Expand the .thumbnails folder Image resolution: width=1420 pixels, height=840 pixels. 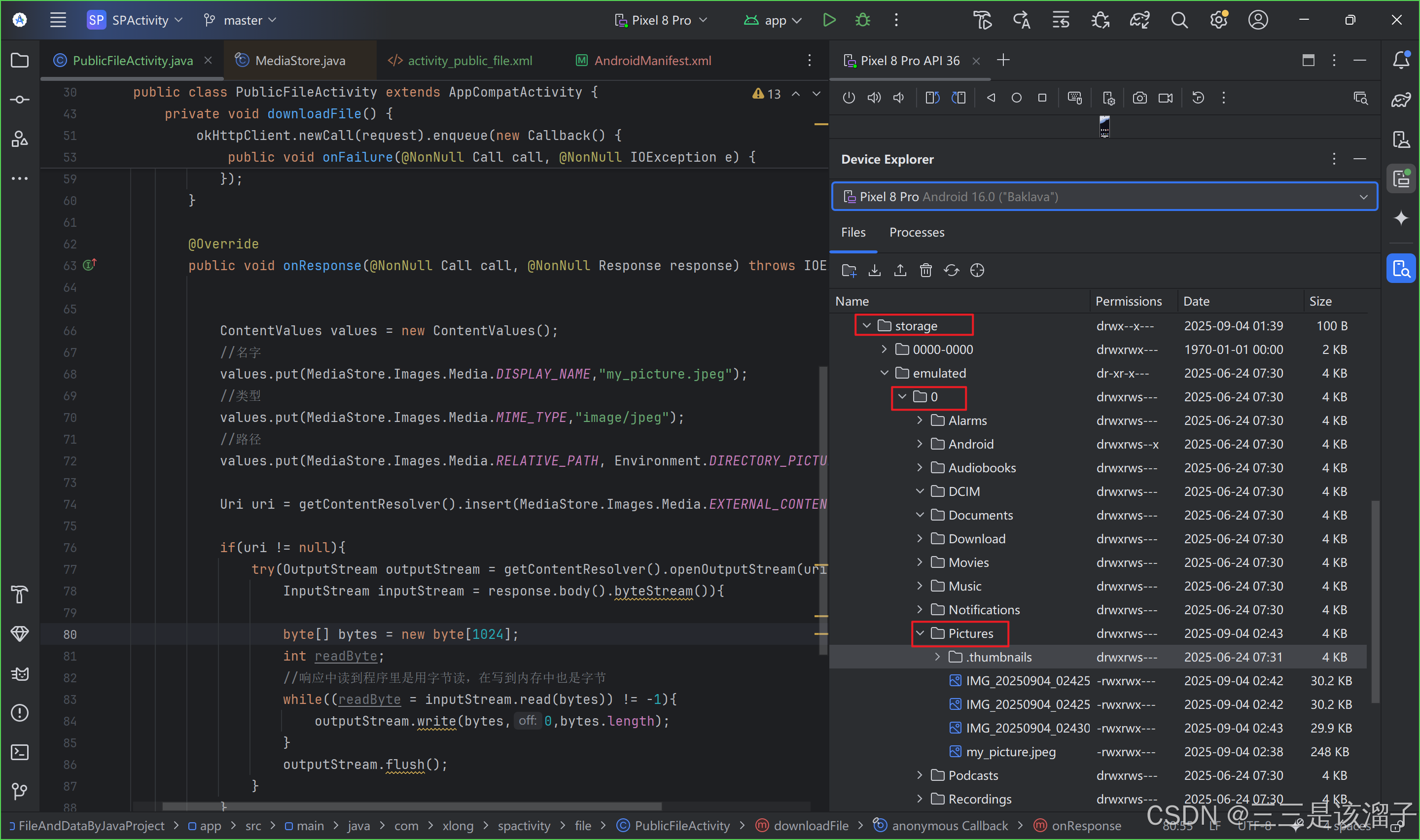(x=938, y=657)
